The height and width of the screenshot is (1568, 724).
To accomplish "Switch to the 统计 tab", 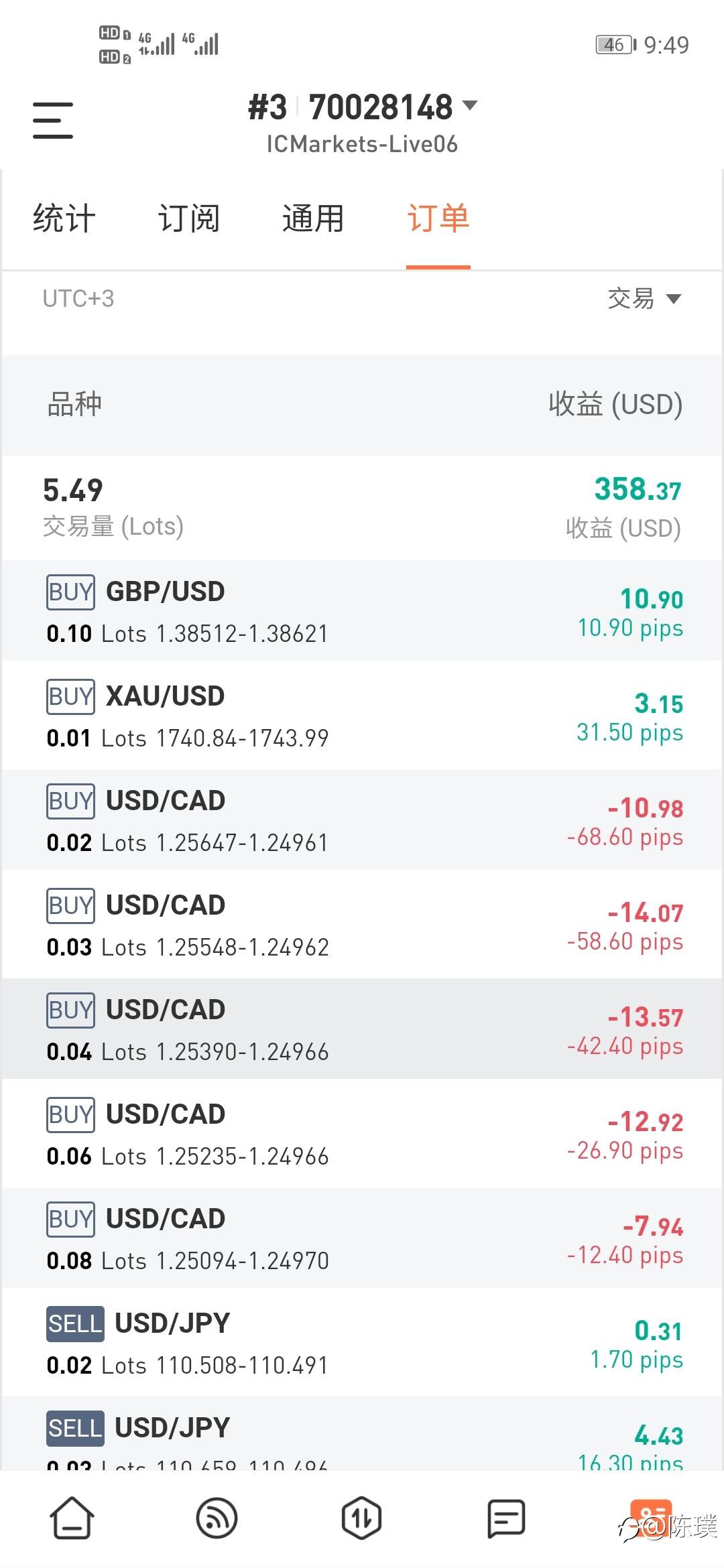I will tap(64, 219).
